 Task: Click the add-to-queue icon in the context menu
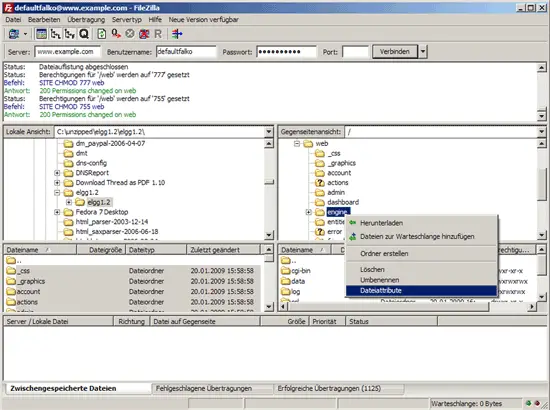coord(353,237)
